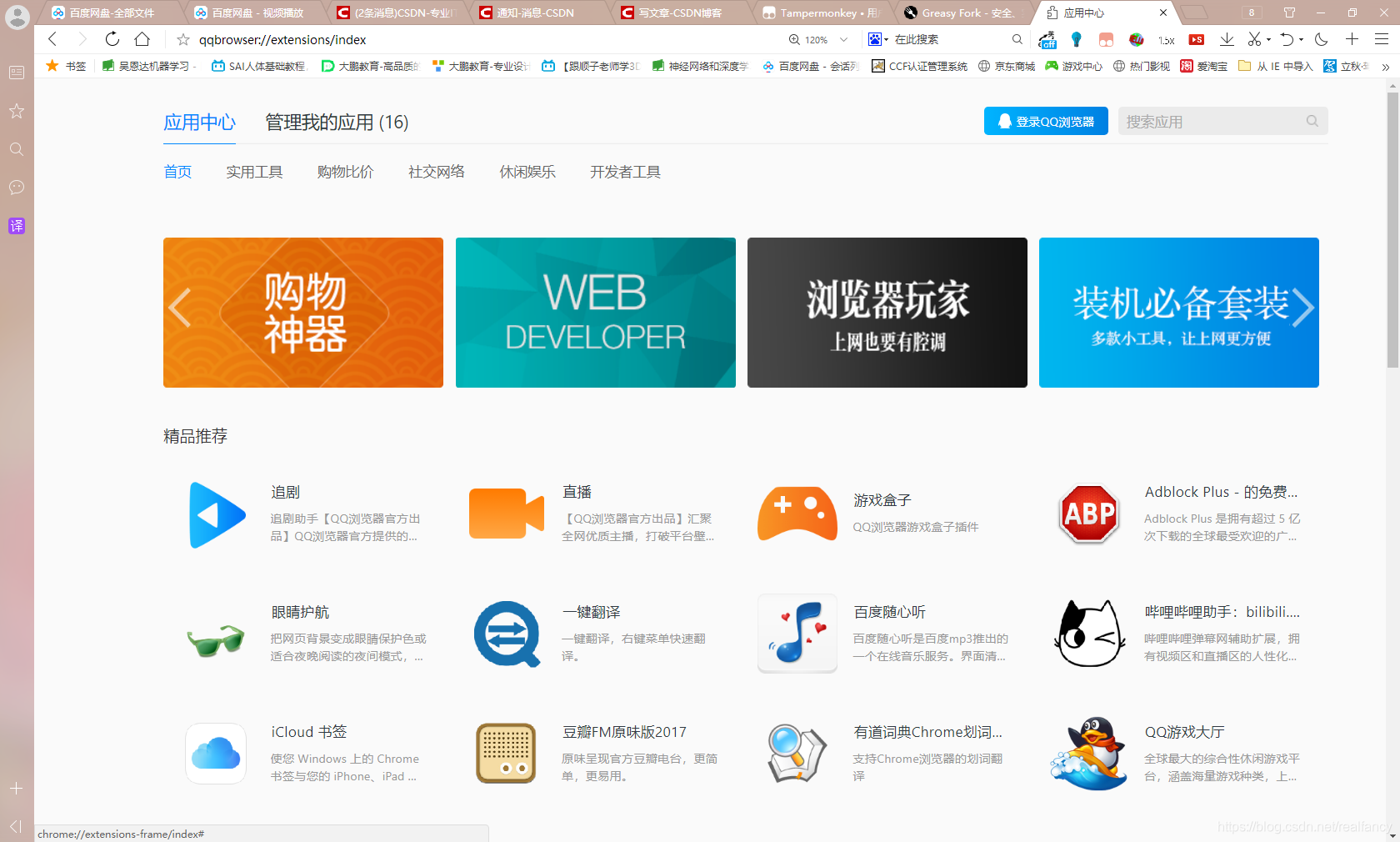
Task: Open the scissors screenshot tool
Action: (1254, 39)
